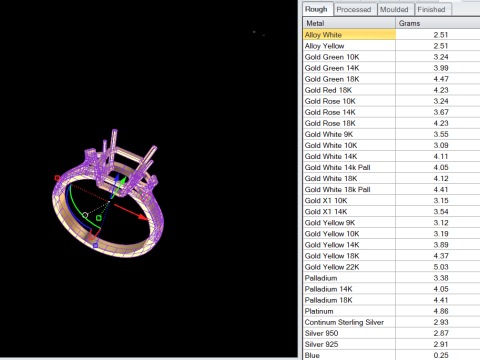Open the Moulded tab
The image size is (480, 360).
tap(394, 9)
